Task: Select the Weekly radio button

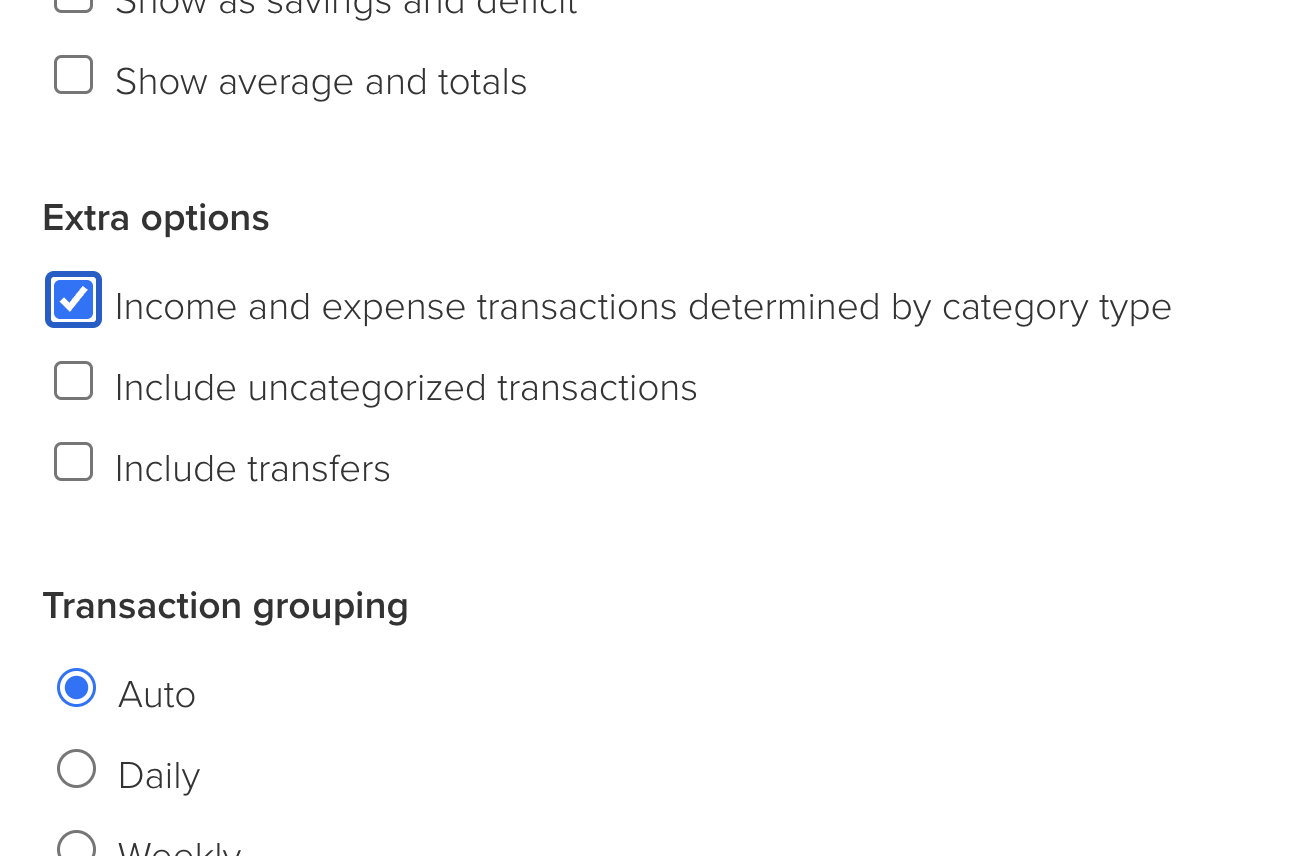Action: [x=77, y=846]
